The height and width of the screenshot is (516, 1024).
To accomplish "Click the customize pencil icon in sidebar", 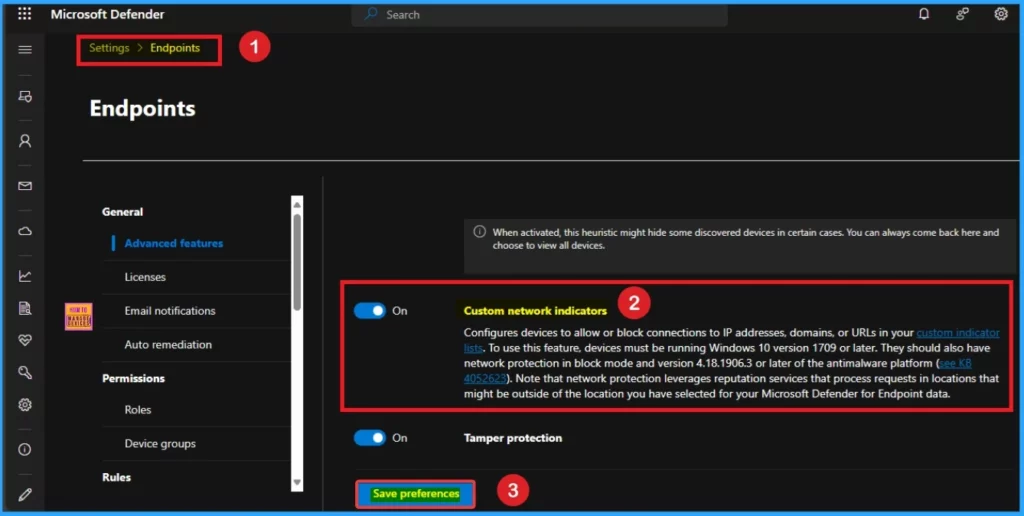I will click(25, 494).
